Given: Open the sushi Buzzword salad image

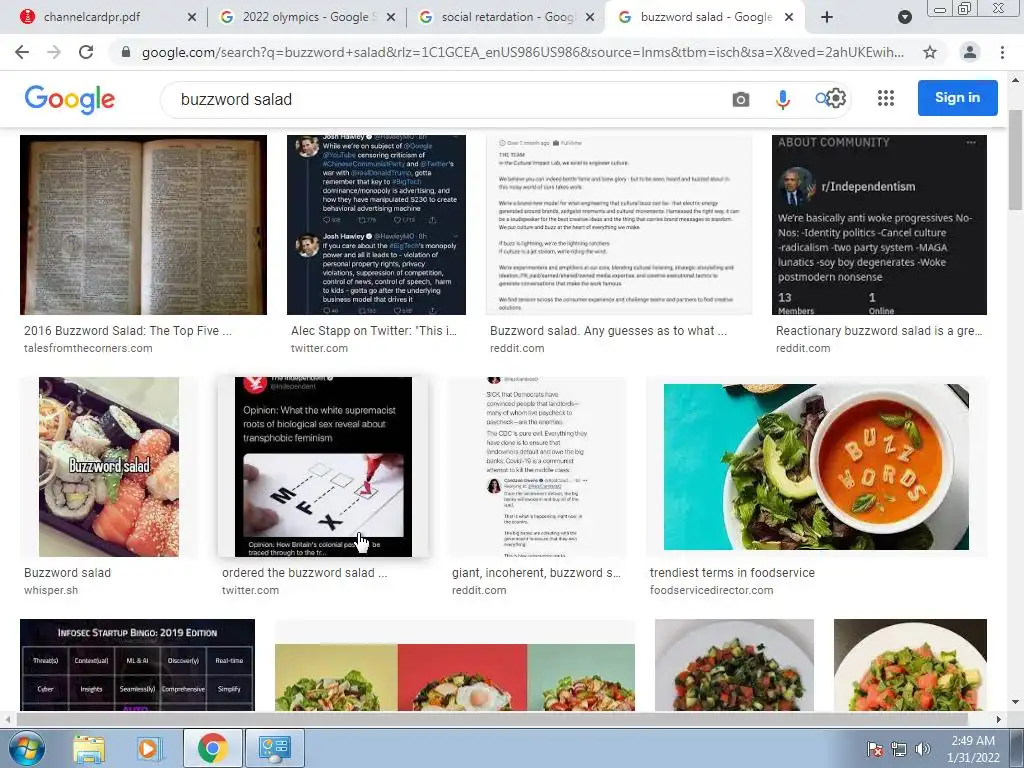Looking at the screenshot, I should (x=109, y=467).
